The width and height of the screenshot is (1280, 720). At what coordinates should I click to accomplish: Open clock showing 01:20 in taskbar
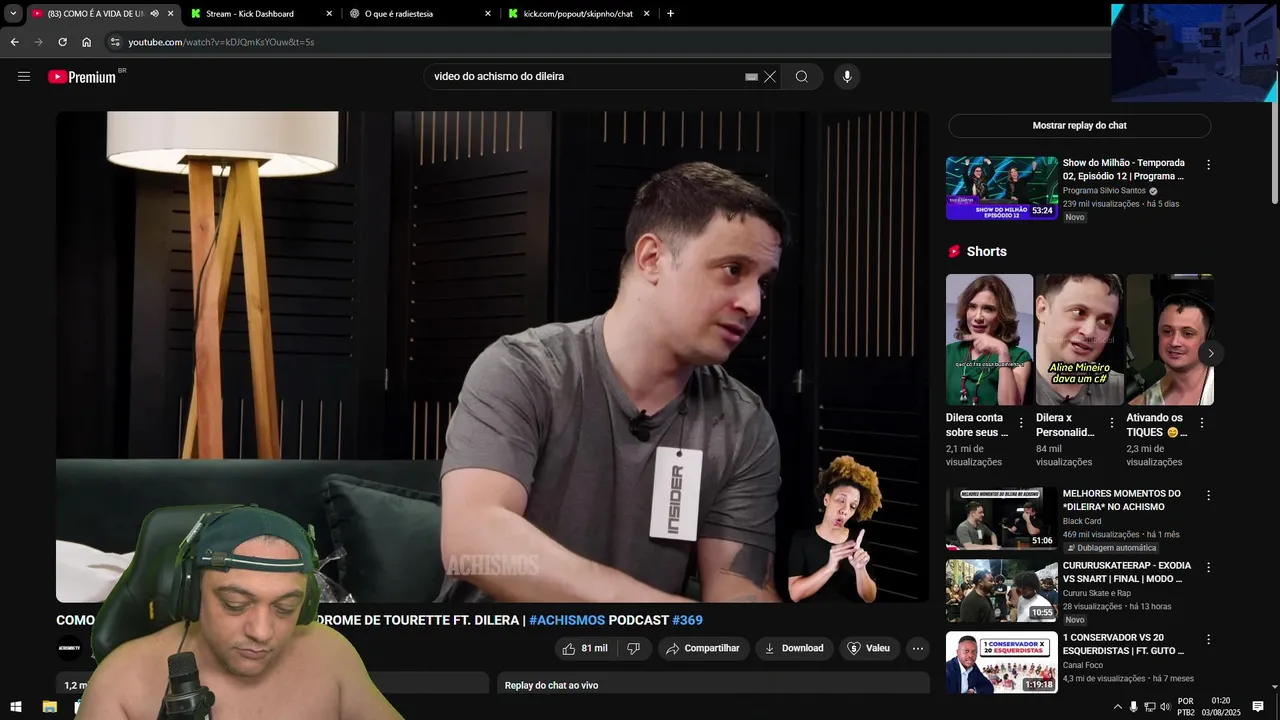(1221, 707)
